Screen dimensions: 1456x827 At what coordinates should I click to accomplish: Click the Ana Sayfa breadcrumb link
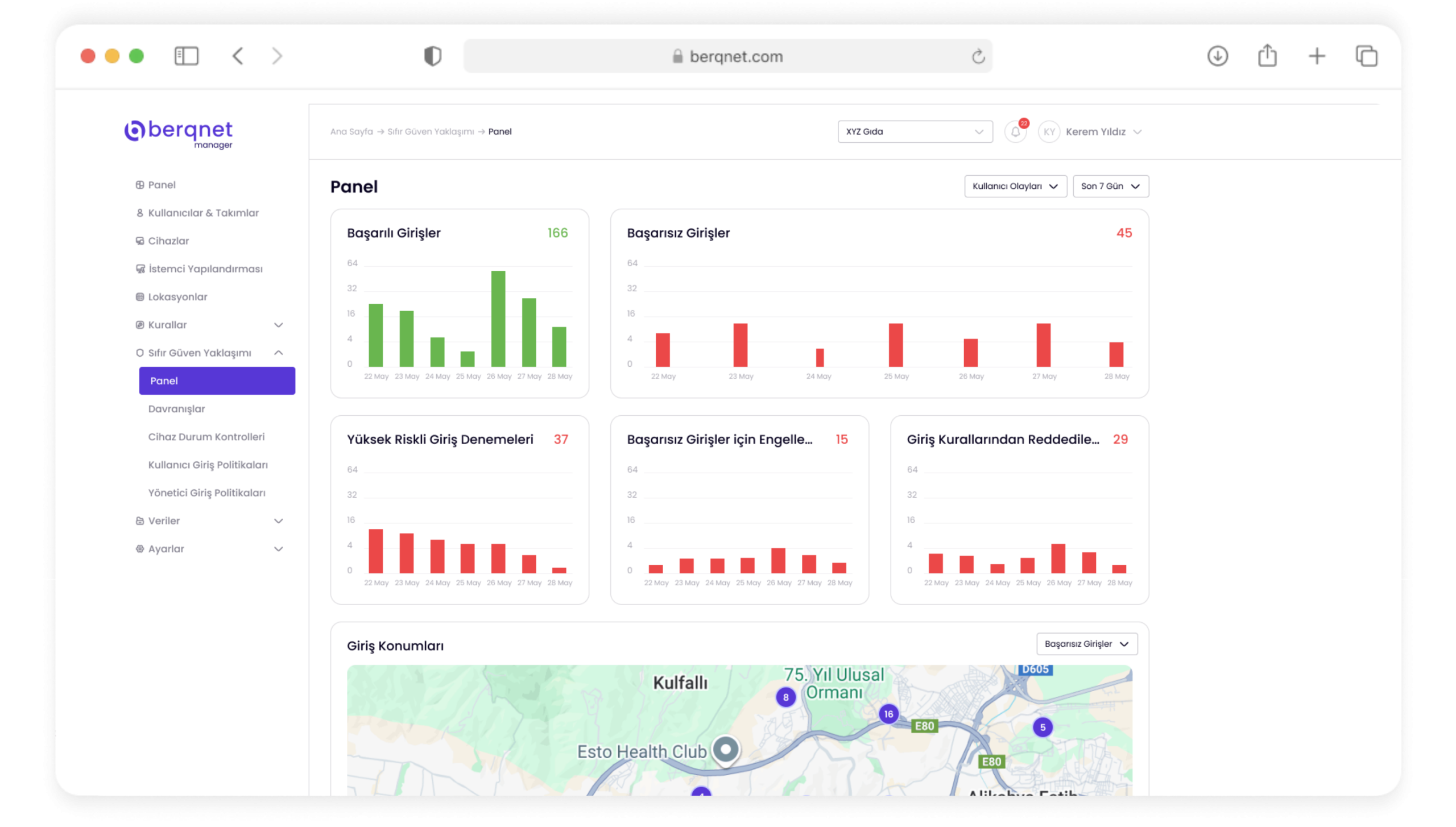351,132
